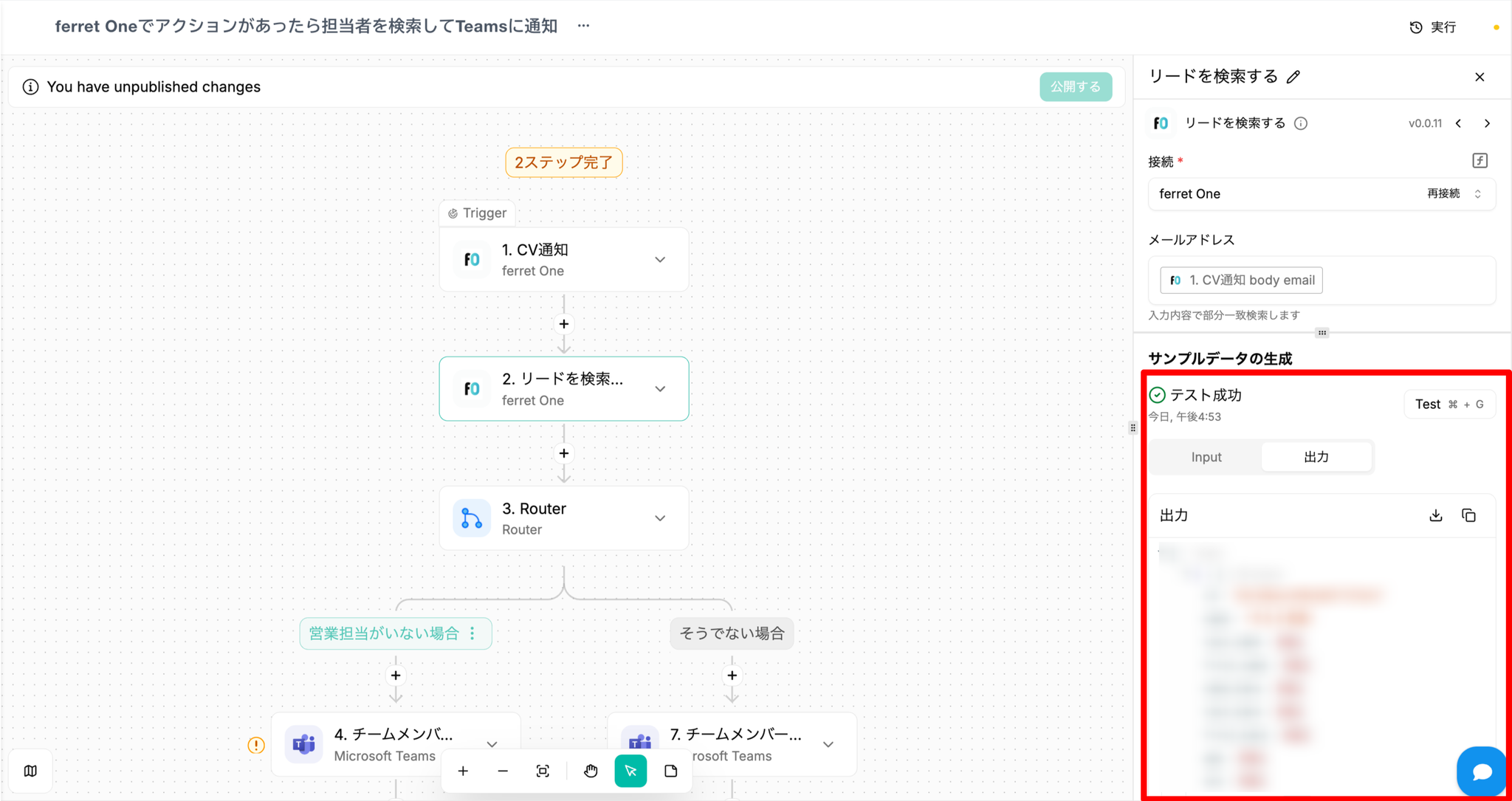
Task: Edit the step name with pencil icon
Action: 1293,77
